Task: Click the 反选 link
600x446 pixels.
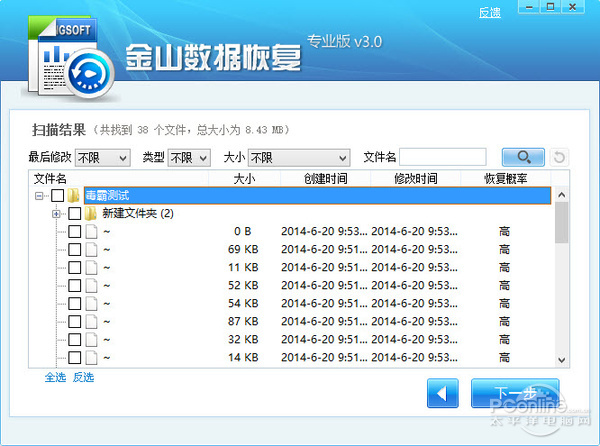Action: pyautogui.click(x=83, y=377)
